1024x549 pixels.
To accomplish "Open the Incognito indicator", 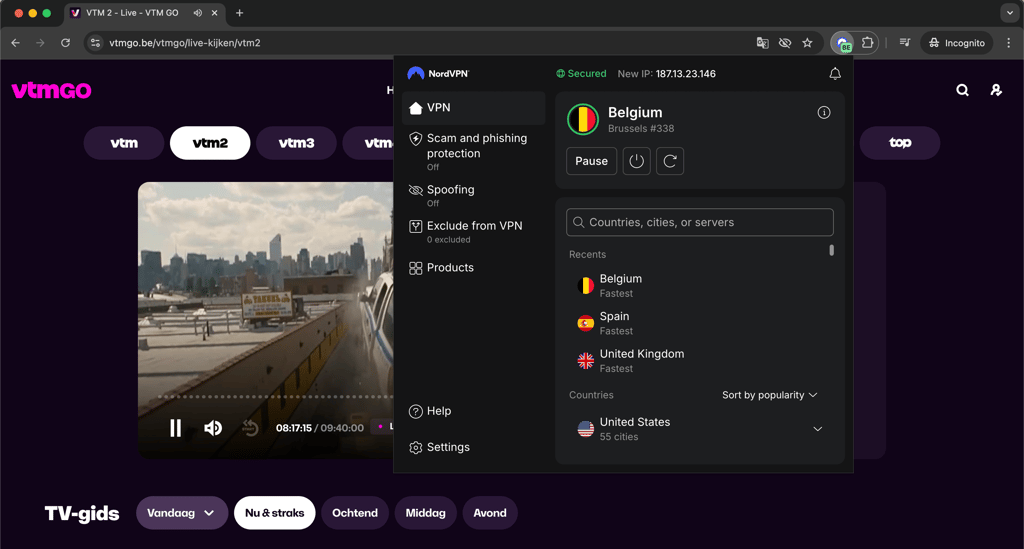I will coord(957,43).
